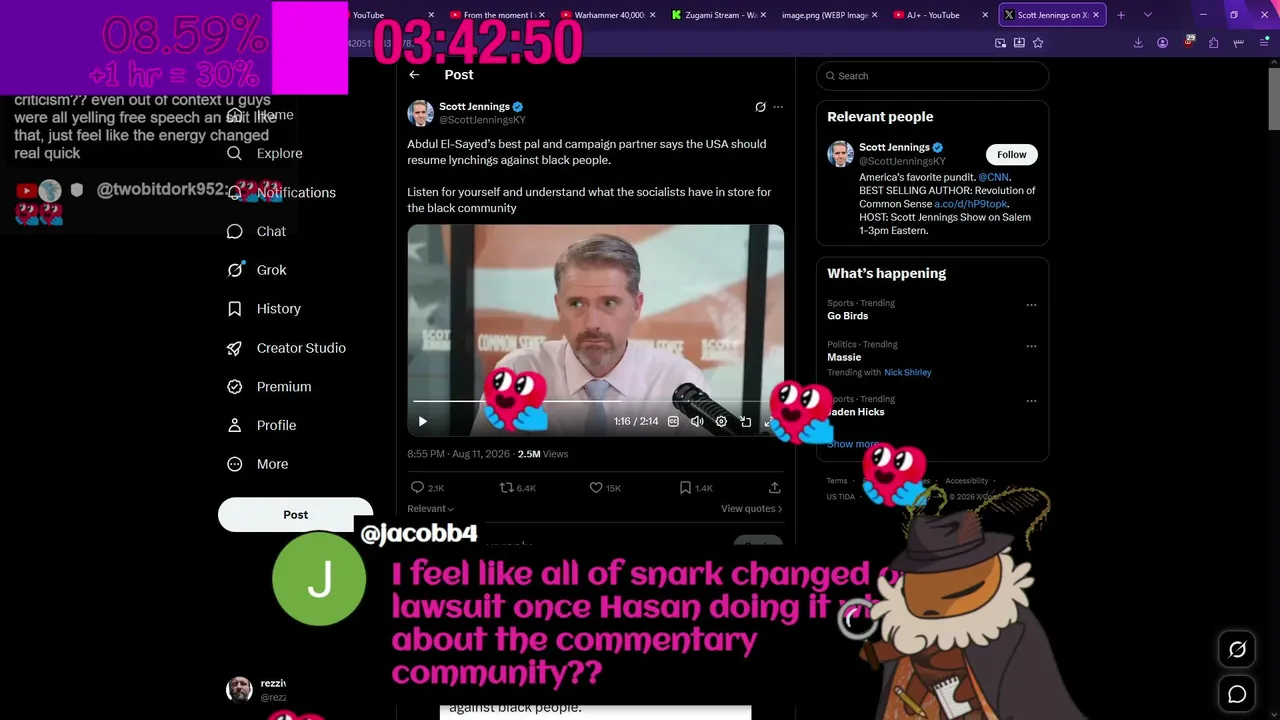Close the Scott Jennings on X tab
The width and height of the screenshot is (1280, 720).
(x=1096, y=15)
